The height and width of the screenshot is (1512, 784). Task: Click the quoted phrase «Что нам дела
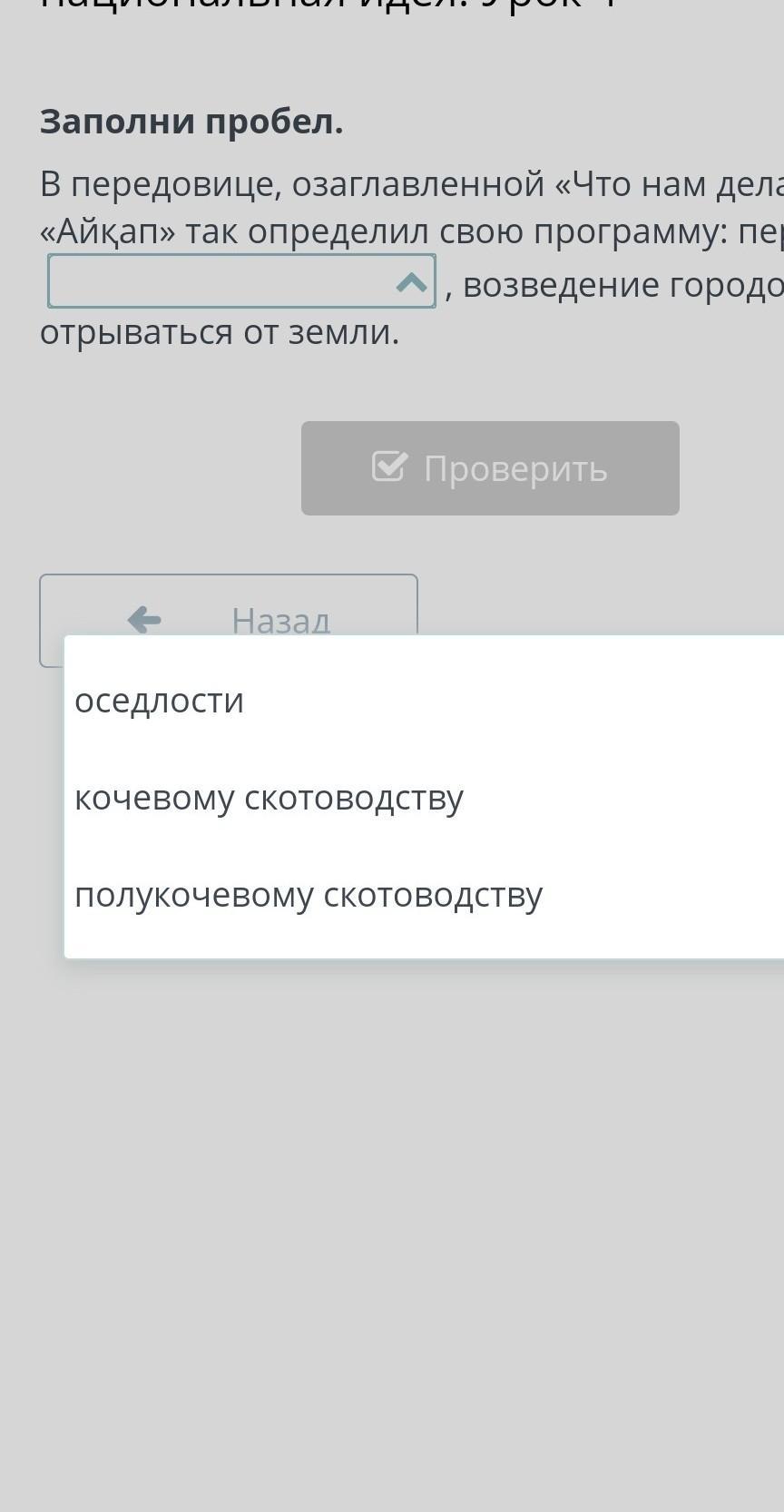[x=668, y=184]
